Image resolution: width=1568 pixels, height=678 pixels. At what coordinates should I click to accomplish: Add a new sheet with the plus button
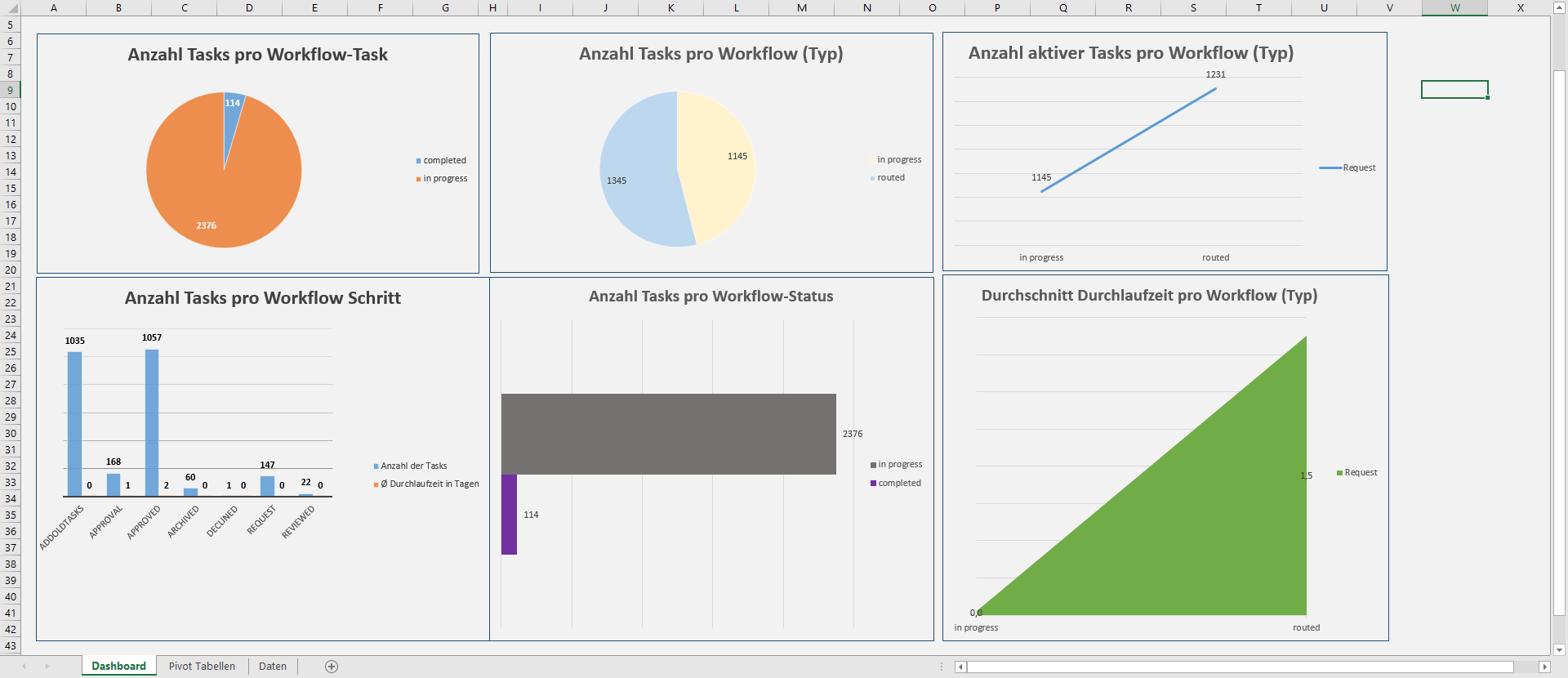(332, 667)
